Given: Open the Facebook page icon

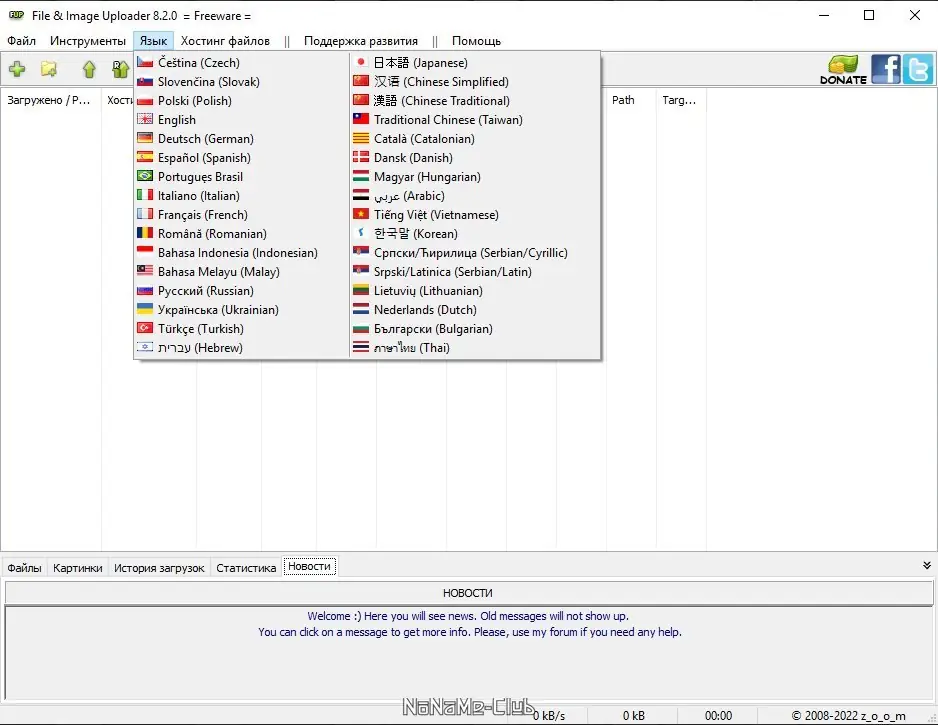Looking at the screenshot, I should [x=886, y=69].
